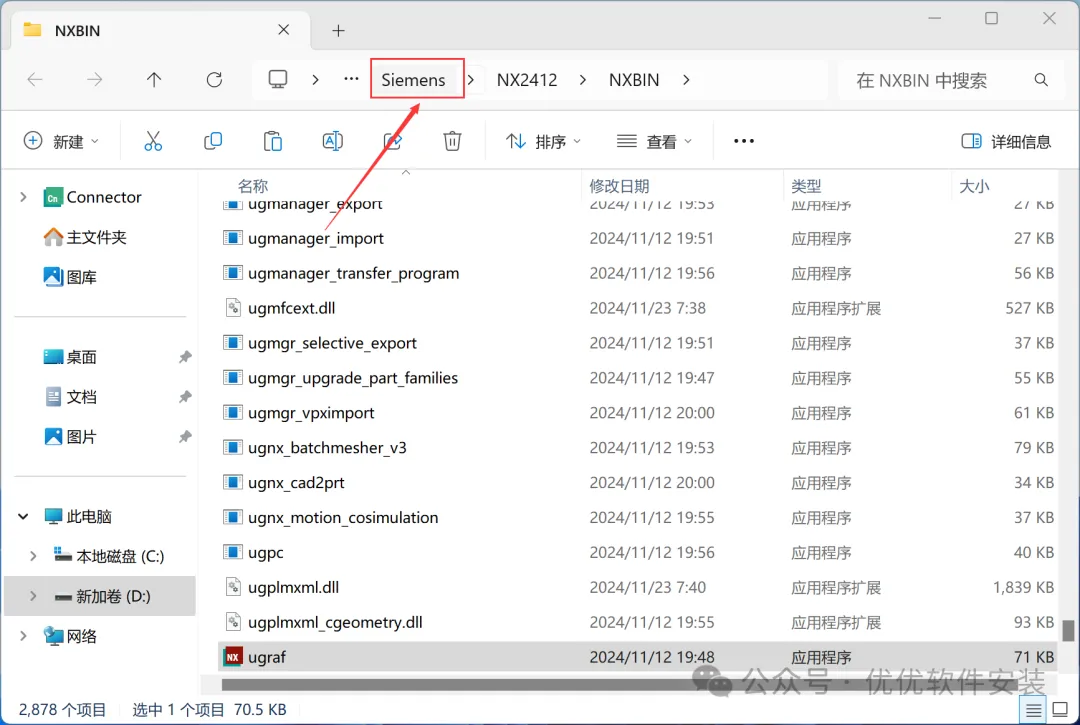Open Connector in navigation pane
The height and width of the screenshot is (725, 1080).
(x=103, y=198)
